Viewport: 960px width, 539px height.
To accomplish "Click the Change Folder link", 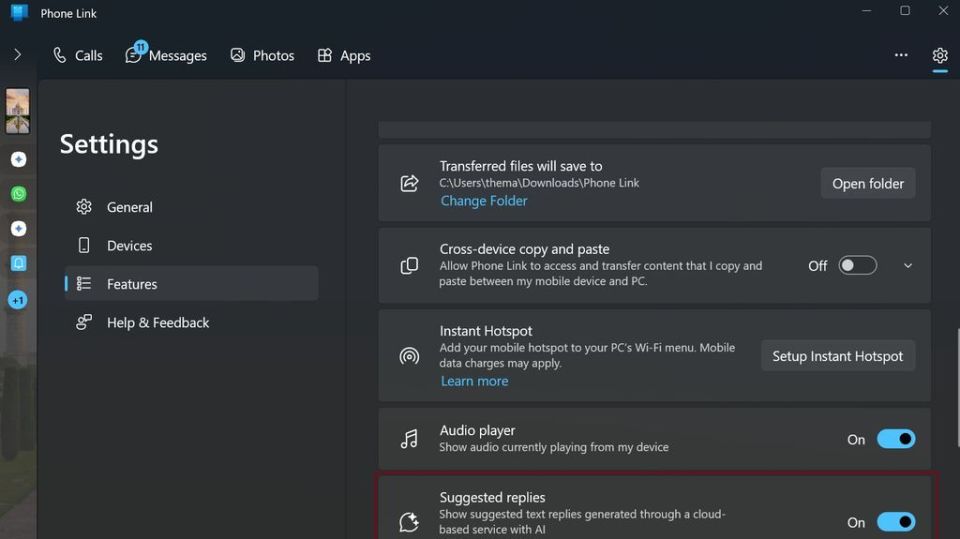I will point(484,201).
